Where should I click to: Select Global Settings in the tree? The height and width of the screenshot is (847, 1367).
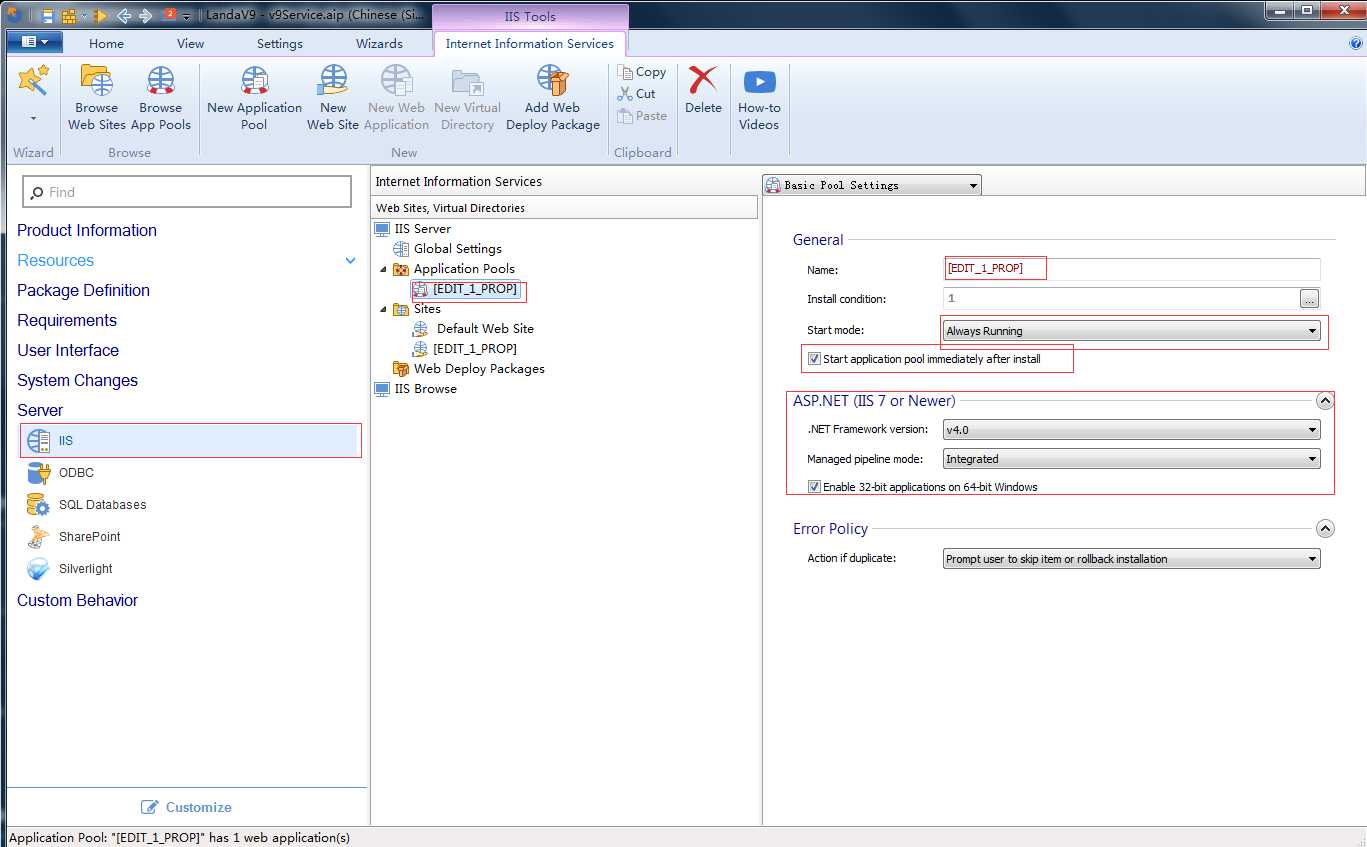click(x=457, y=249)
